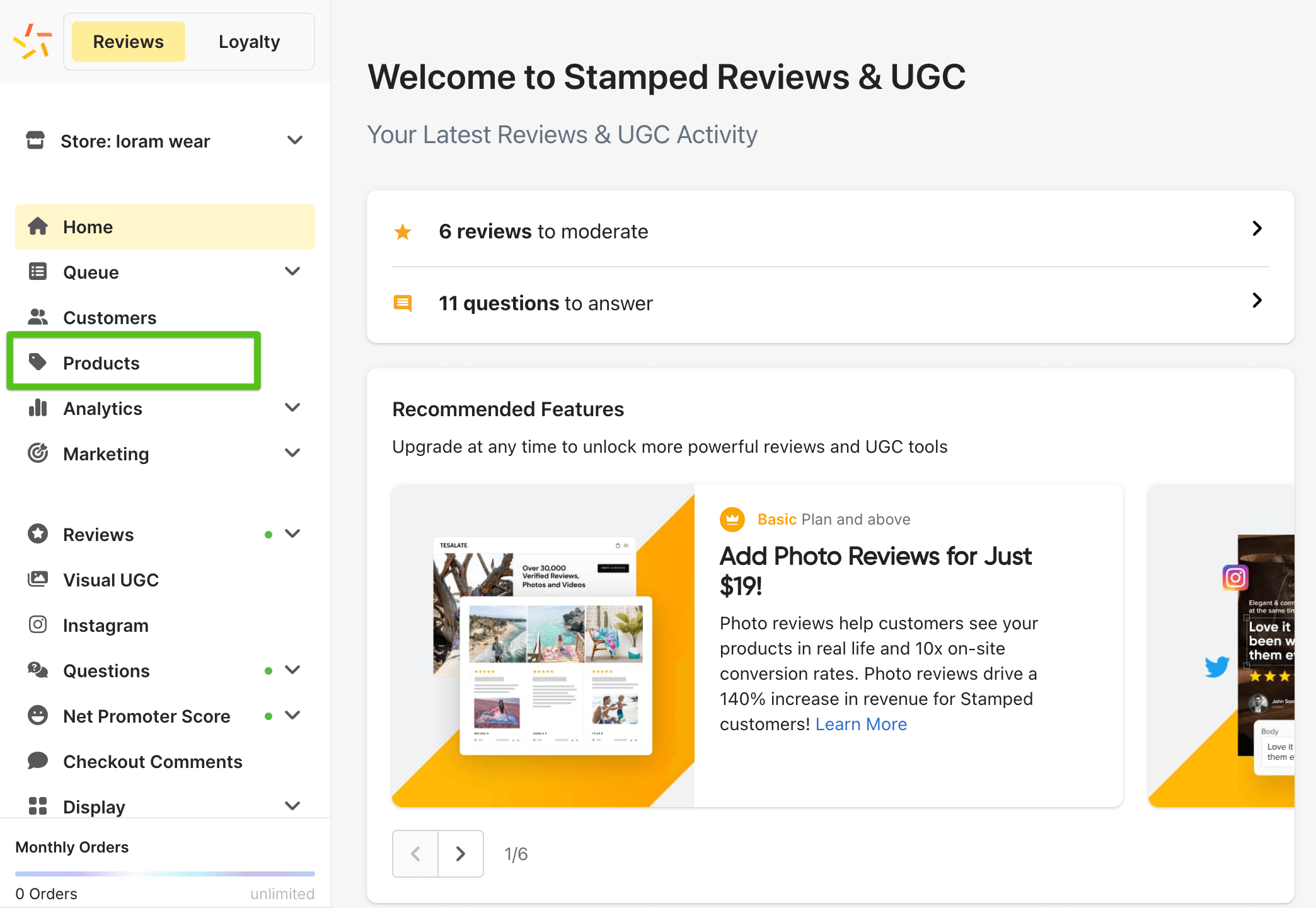Collapse the Display section chevron
The width and height of the screenshot is (1316, 908).
(292, 806)
